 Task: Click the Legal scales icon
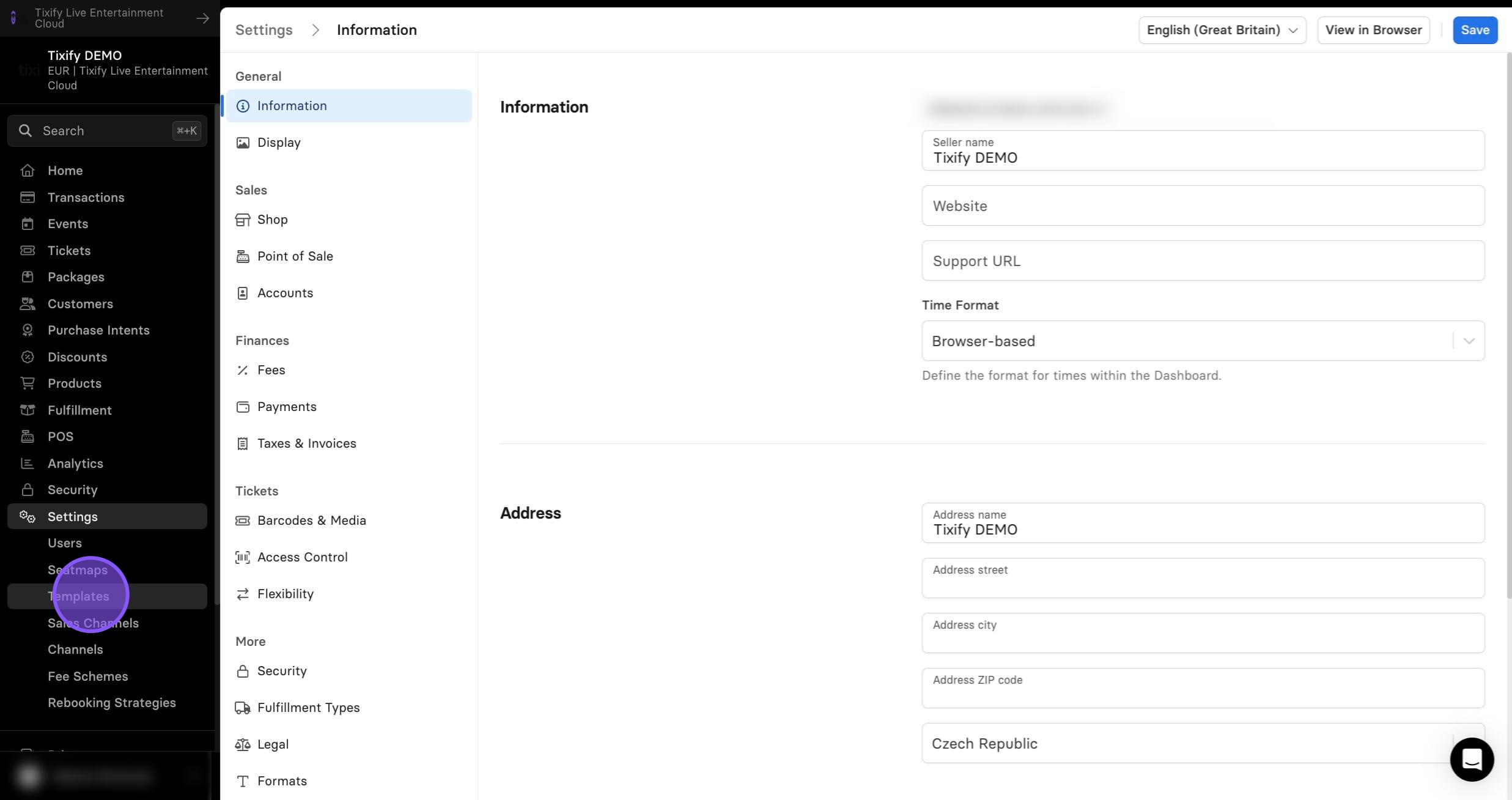pos(243,744)
